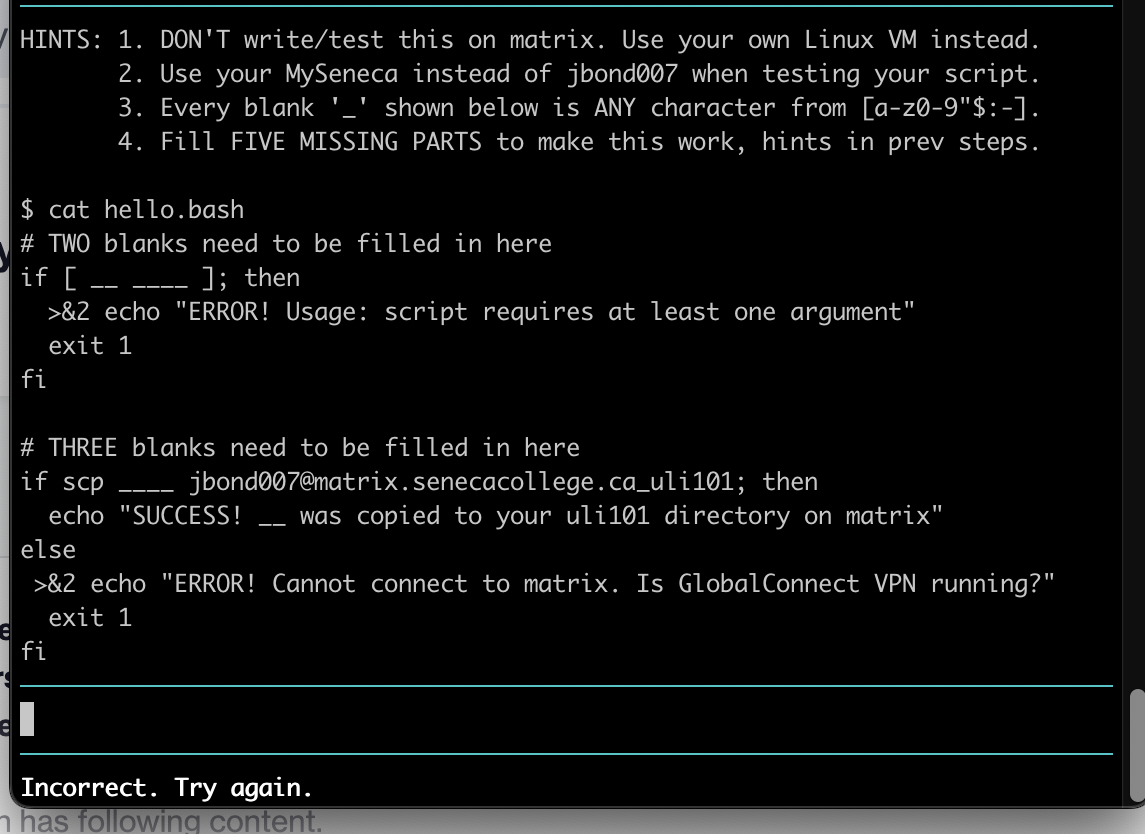Click the final 'fi' keyword

(x=34, y=651)
